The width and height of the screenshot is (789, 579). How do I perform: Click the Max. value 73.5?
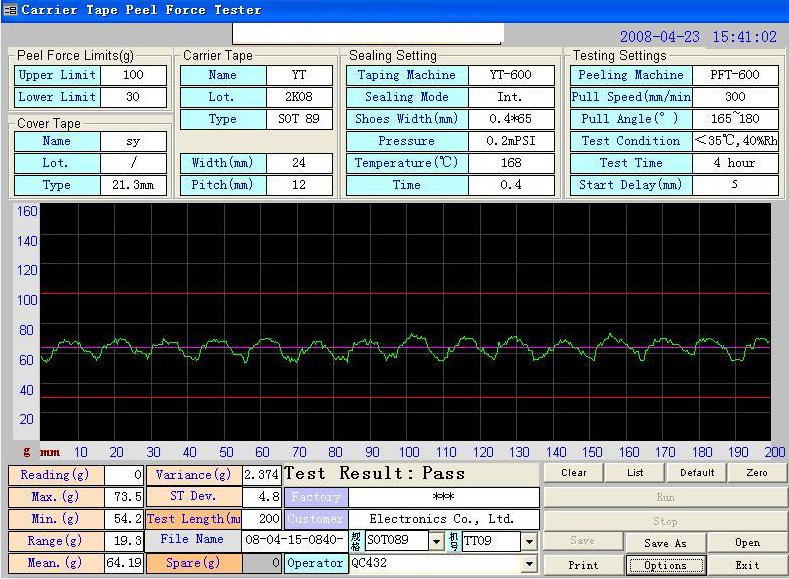124,497
